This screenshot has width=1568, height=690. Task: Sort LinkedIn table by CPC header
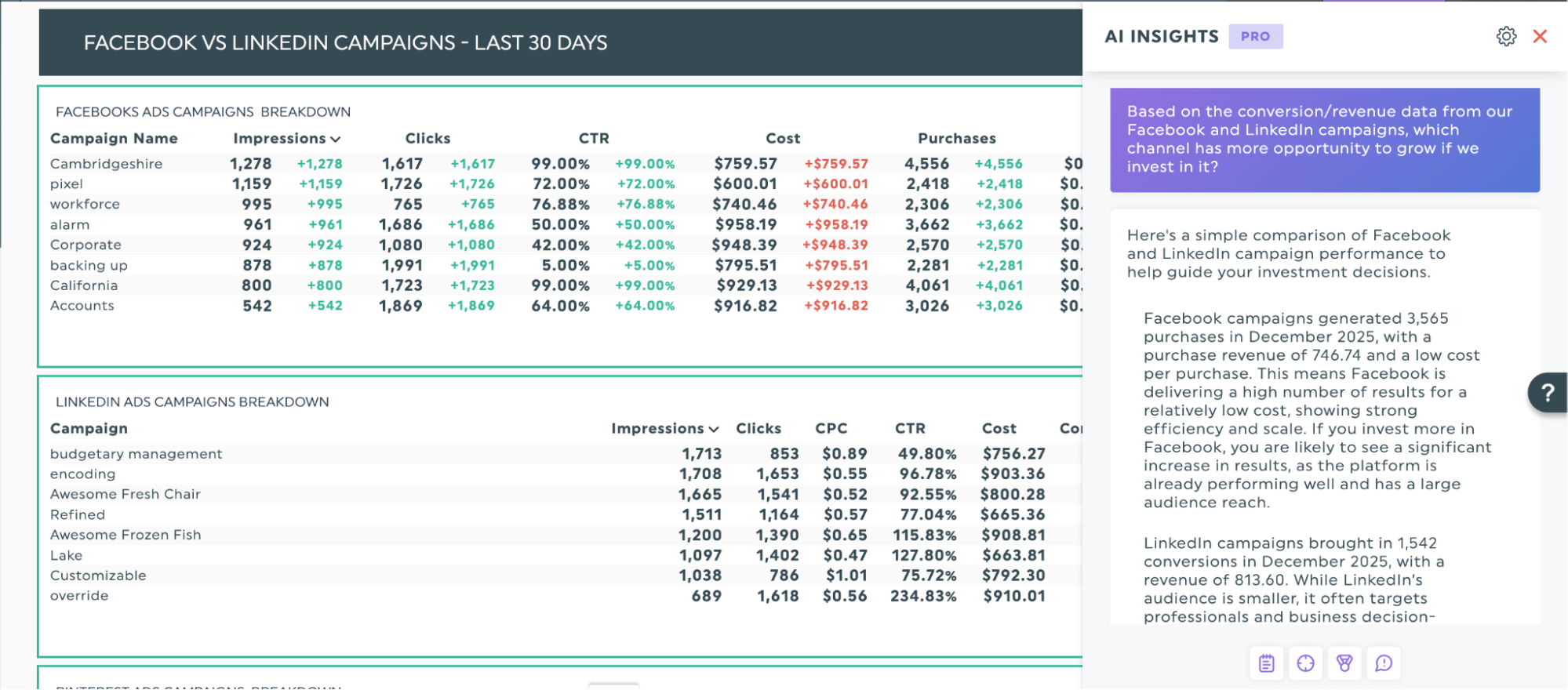[831, 429]
